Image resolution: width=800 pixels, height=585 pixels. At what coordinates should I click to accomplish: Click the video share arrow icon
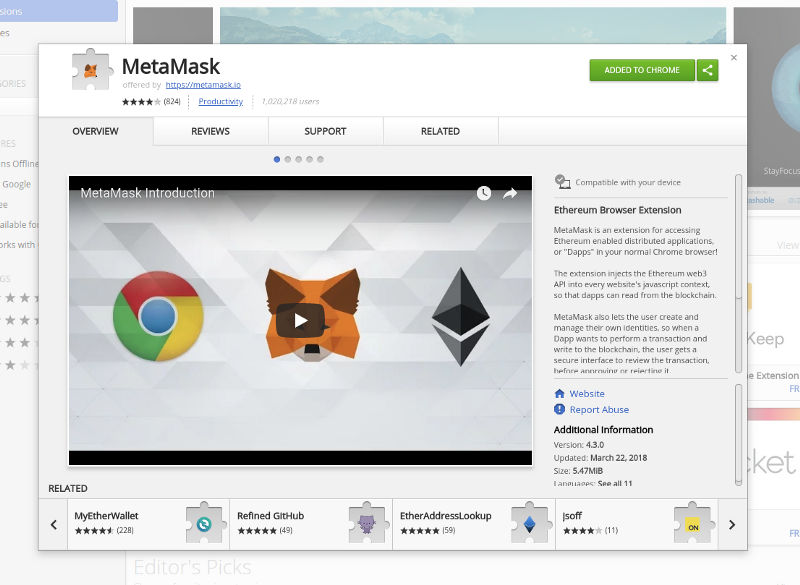510,193
